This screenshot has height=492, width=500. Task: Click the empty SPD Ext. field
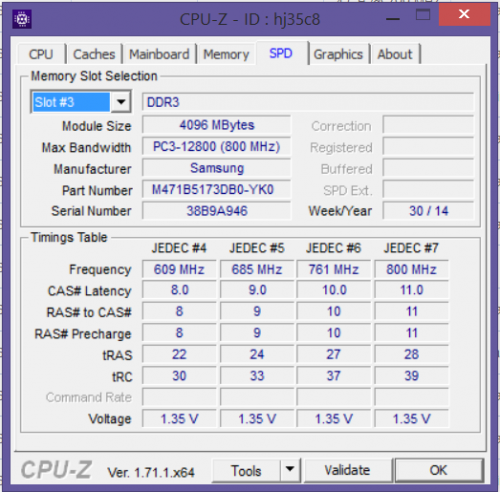(x=428, y=190)
